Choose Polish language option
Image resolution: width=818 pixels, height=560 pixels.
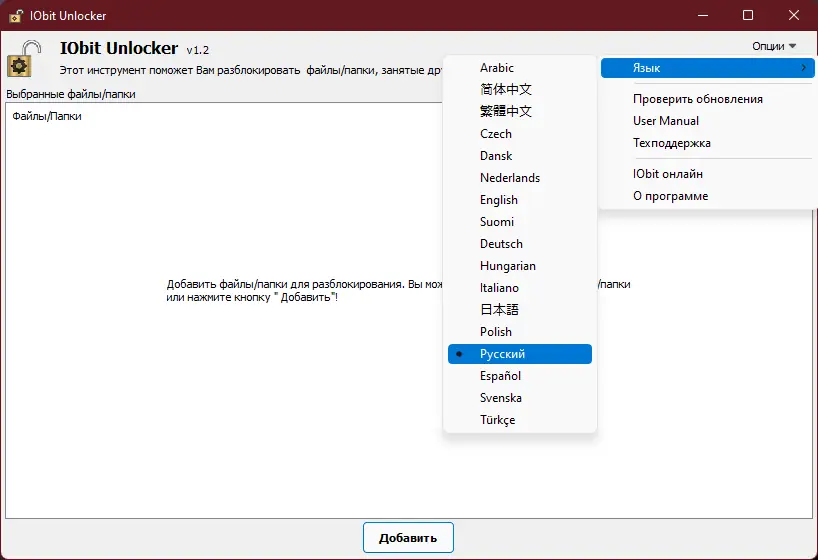point(520,332)
